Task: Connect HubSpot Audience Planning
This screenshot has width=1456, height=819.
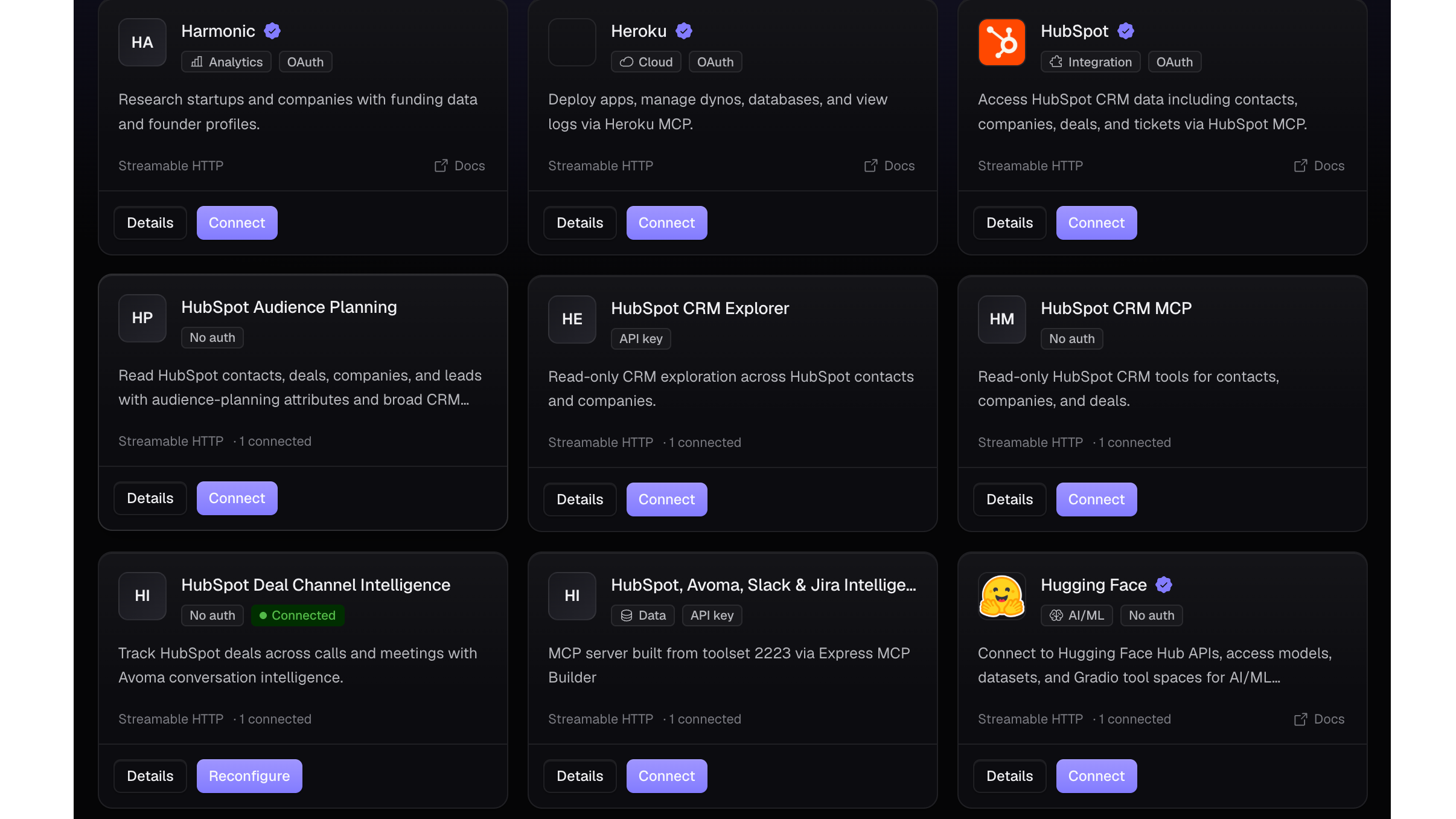Action: tap(237, 498)
